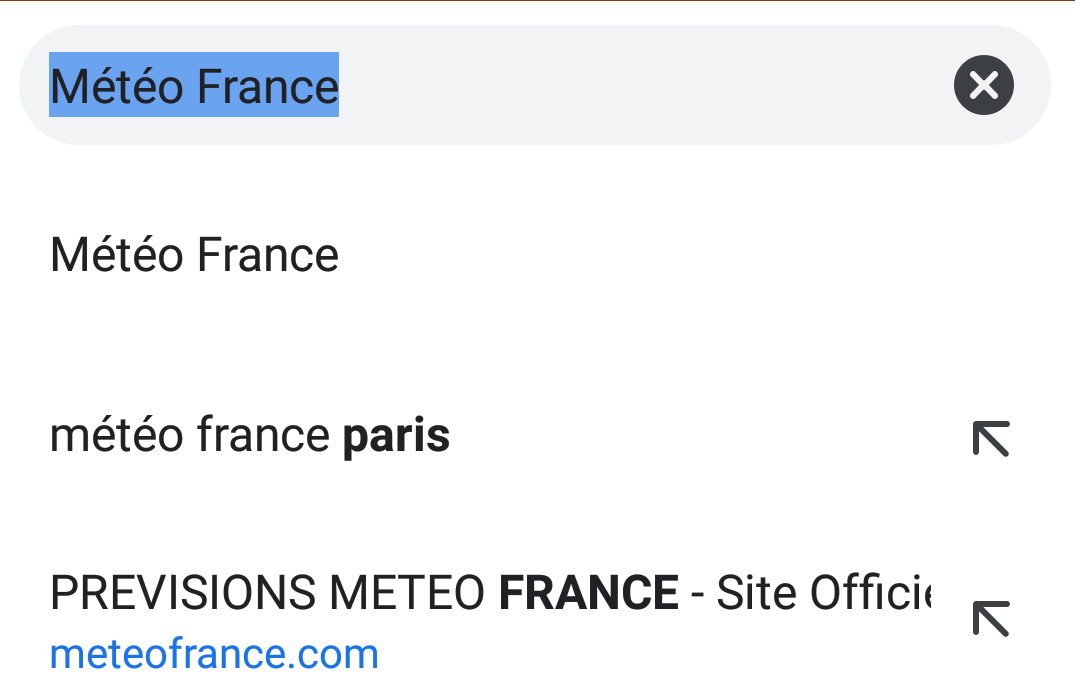This screenshot has height=674, width=1075.
Task: Tap the arrow icon beside météo france paris
Action: 991,438
